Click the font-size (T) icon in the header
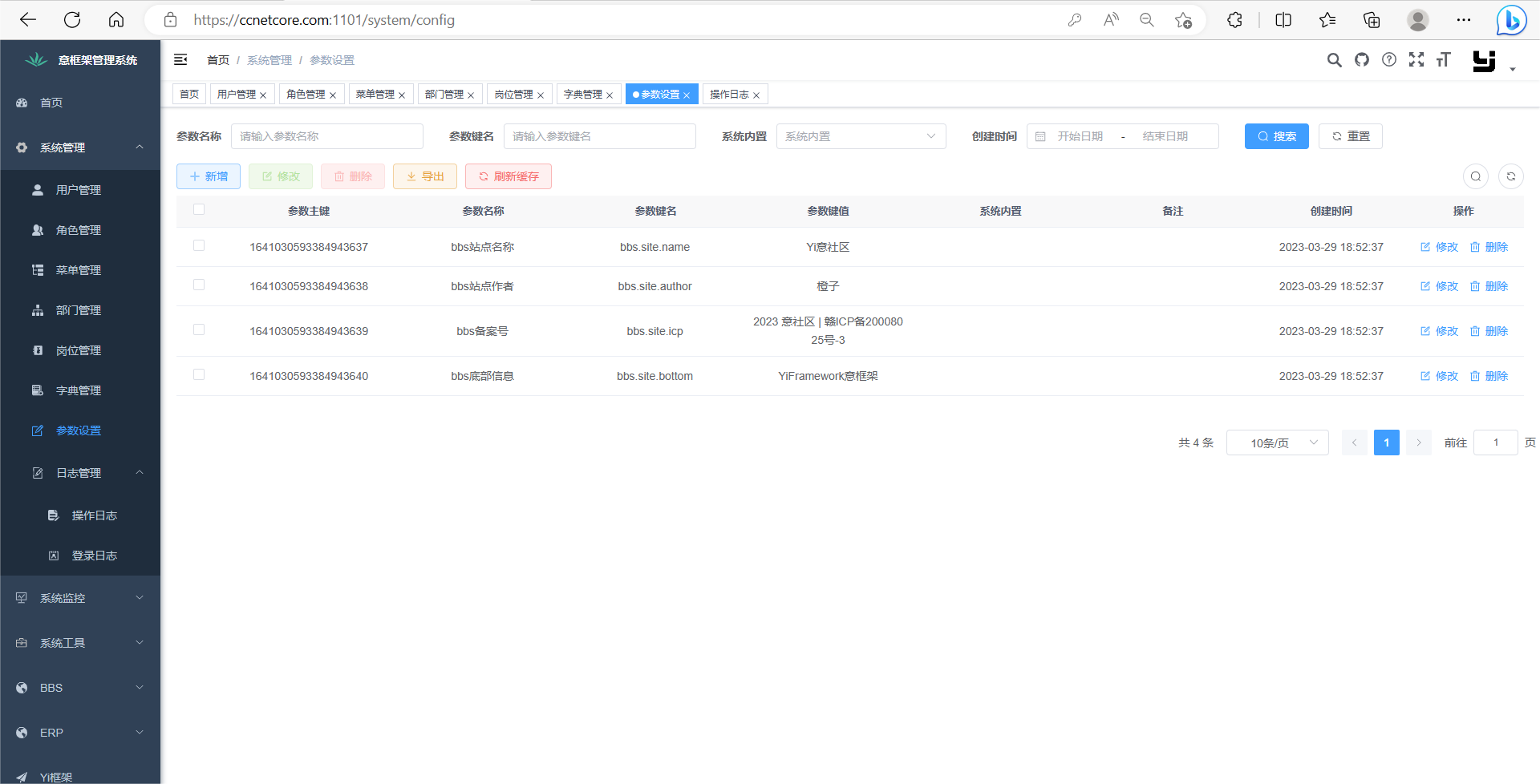 (1444, 59)
